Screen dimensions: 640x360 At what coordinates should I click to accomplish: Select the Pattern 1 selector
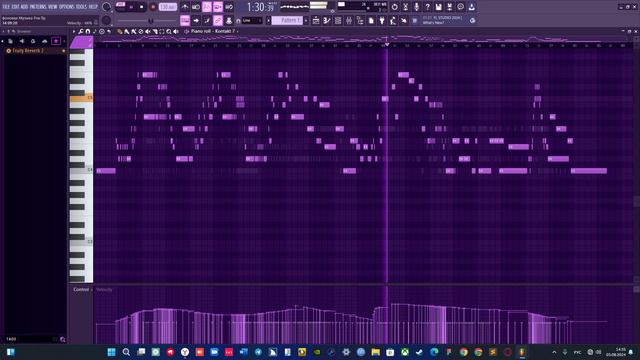[x=287, y=20]
